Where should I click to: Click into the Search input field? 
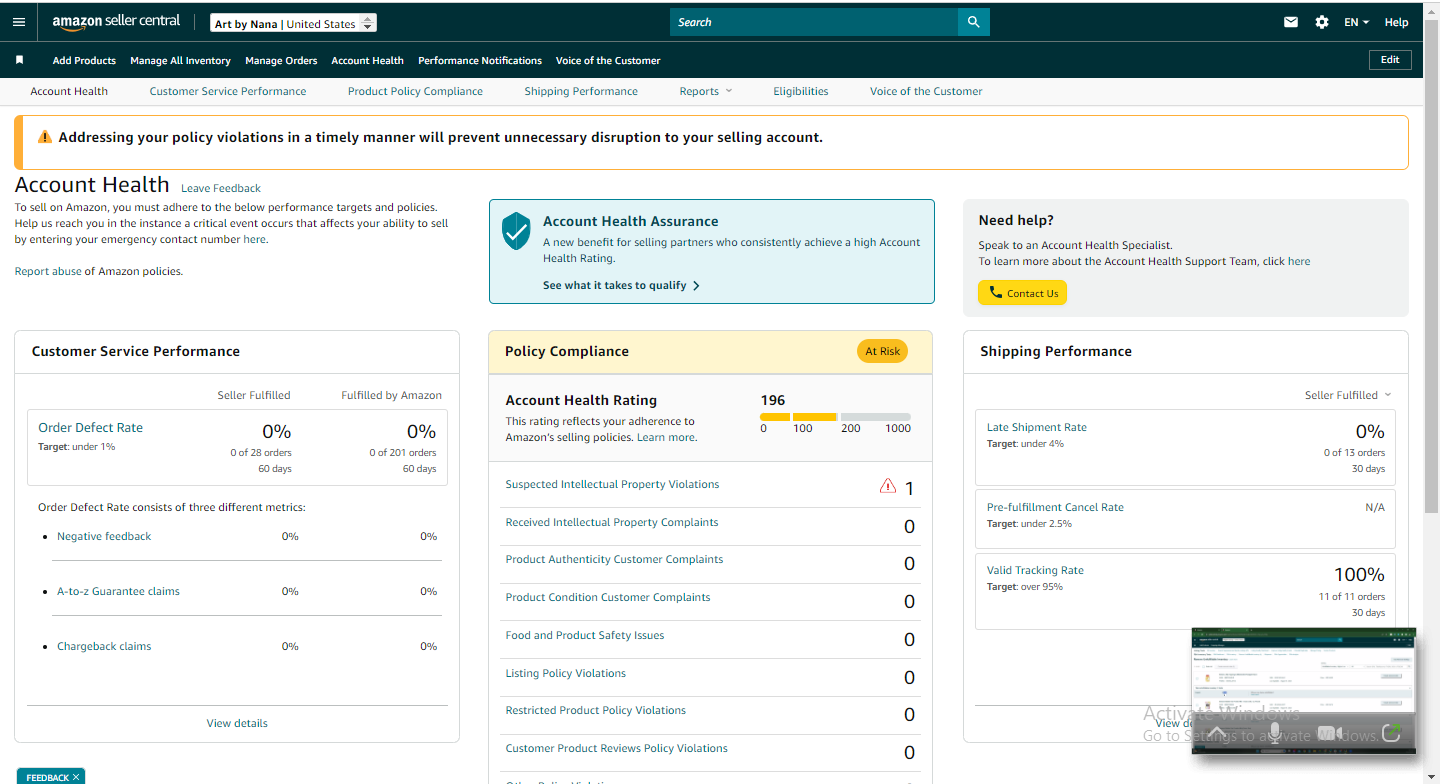point(814,22)
